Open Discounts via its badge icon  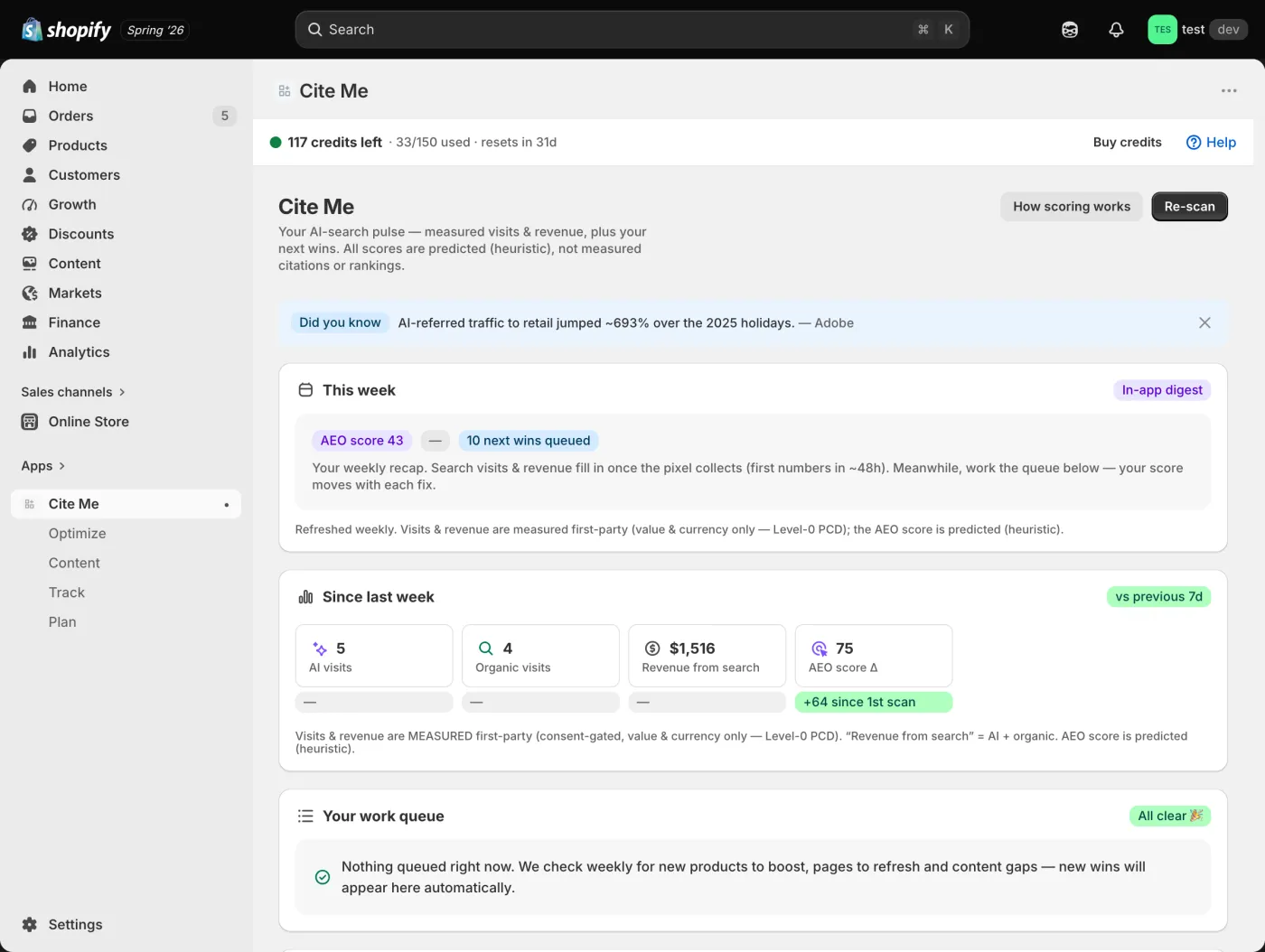[x=30, y=234]
